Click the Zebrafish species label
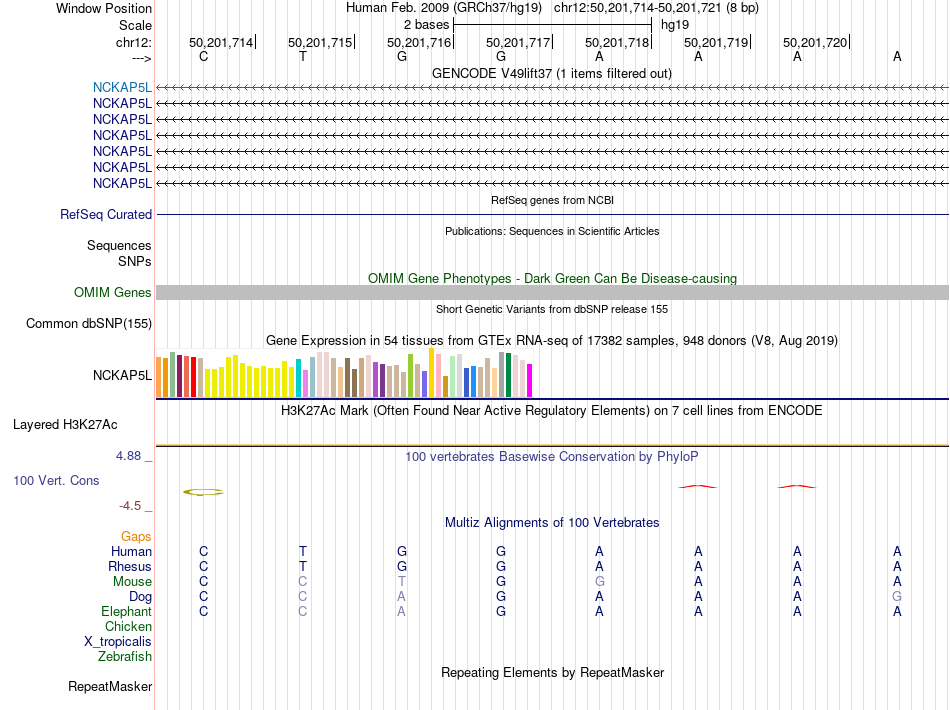Screen dimensions: 950x710 click(x=125, y=657)
